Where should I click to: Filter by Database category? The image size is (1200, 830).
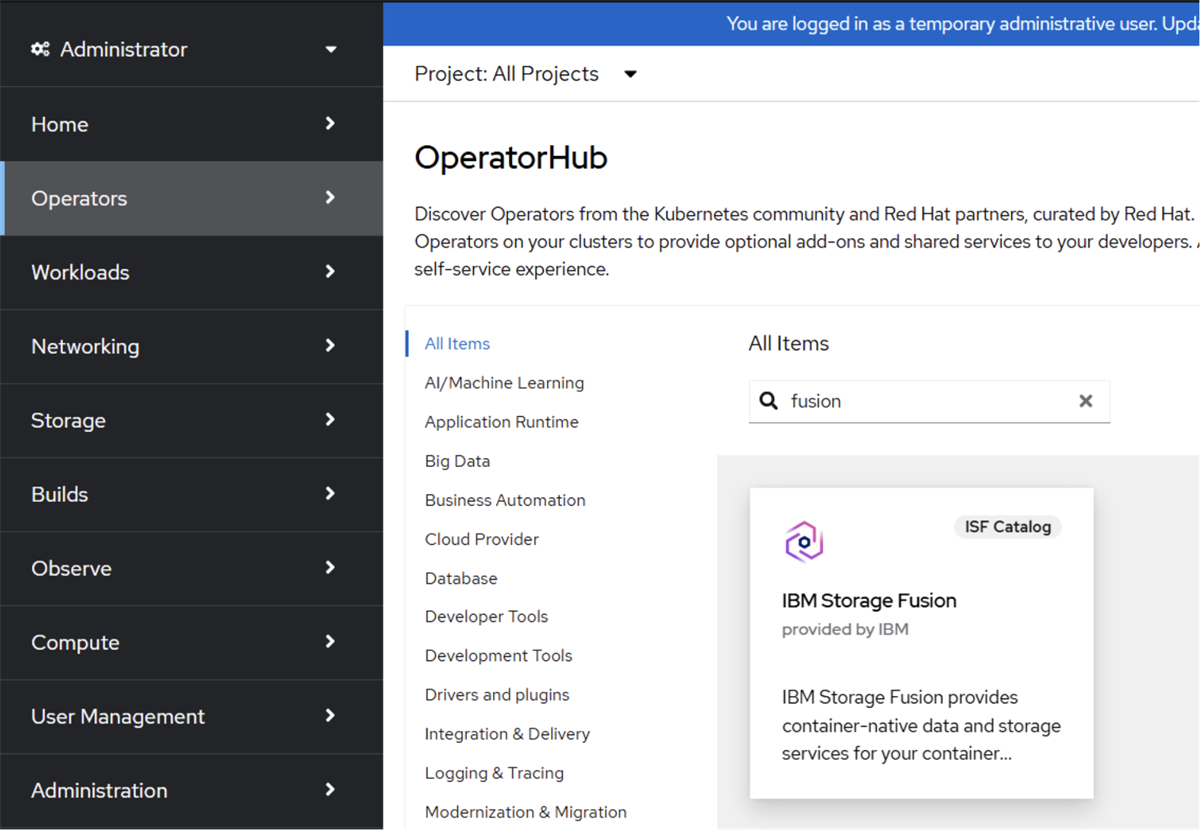(460, 578)
